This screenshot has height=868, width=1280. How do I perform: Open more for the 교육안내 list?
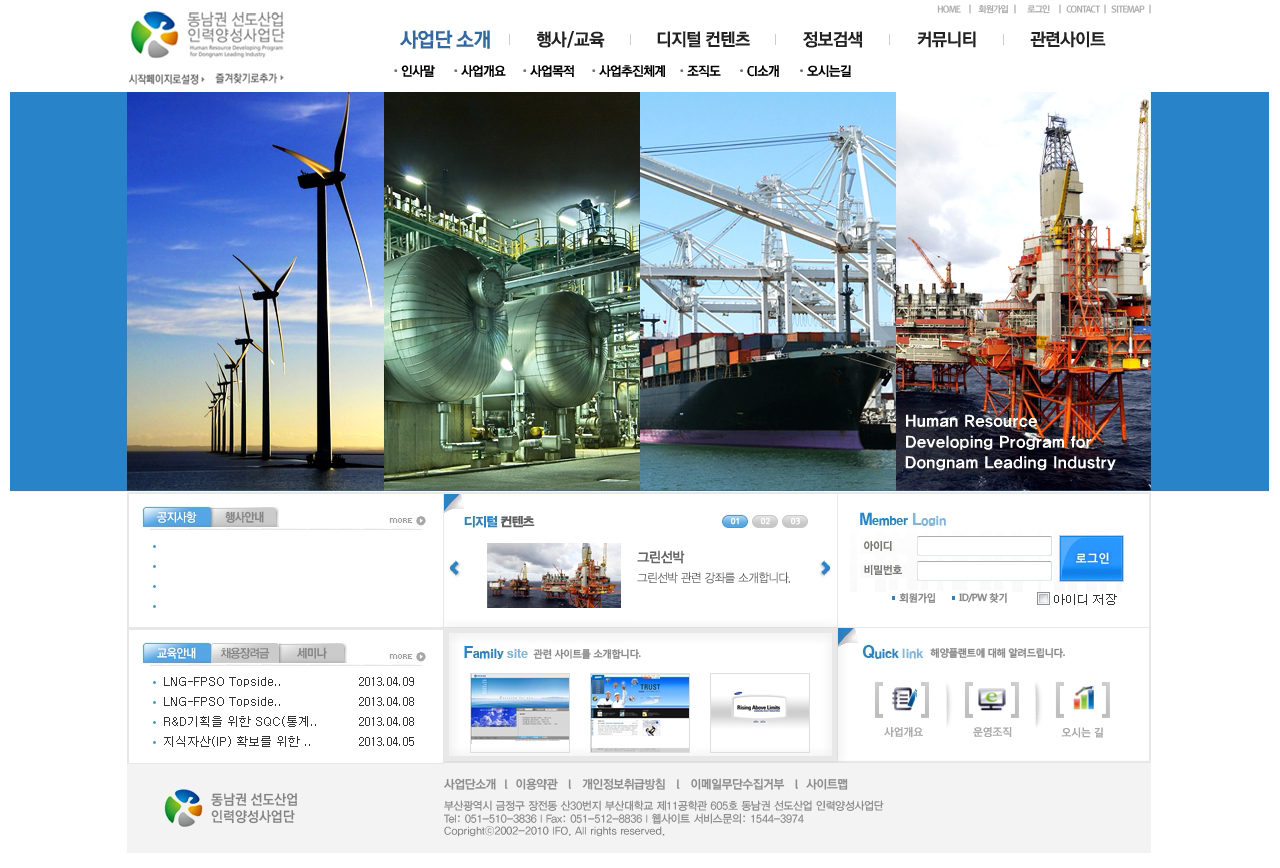pyautogui.click(x=407, y=657)
